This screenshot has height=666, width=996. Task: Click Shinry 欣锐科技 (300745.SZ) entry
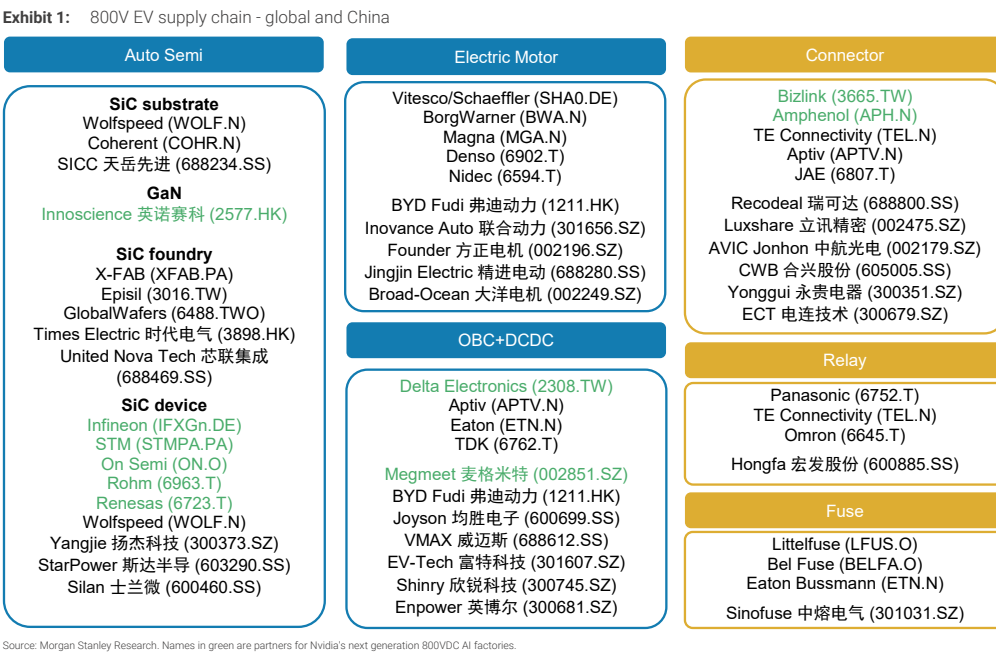(506, 585)
